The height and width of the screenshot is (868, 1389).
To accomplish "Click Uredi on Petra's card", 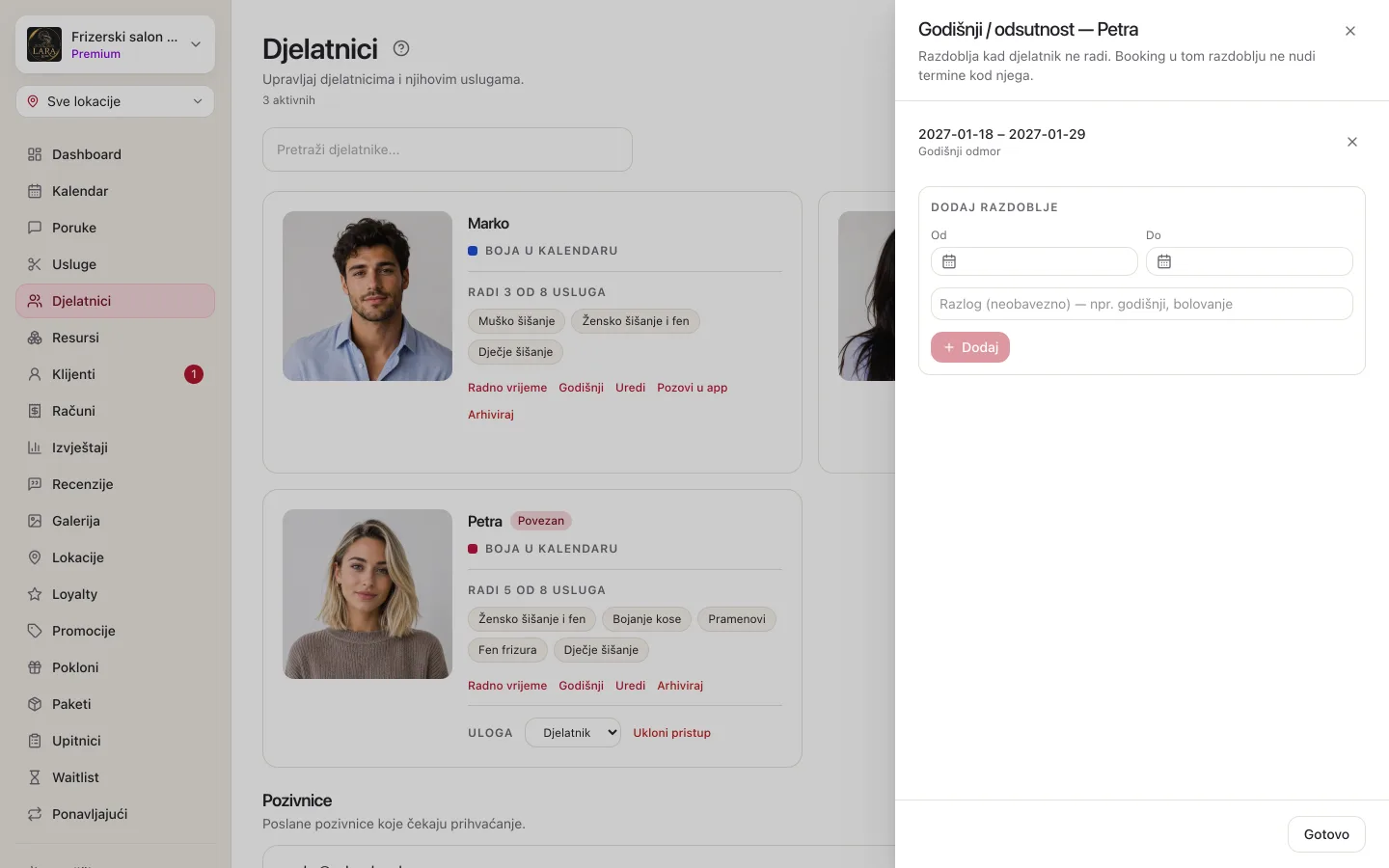I will [x=631, y=686].
